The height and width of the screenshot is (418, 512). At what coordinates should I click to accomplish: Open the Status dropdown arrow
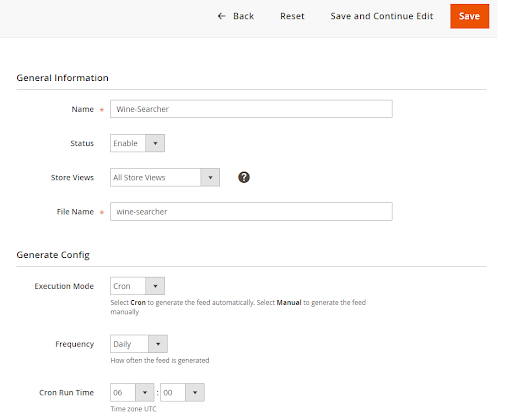tap(155, 143)
